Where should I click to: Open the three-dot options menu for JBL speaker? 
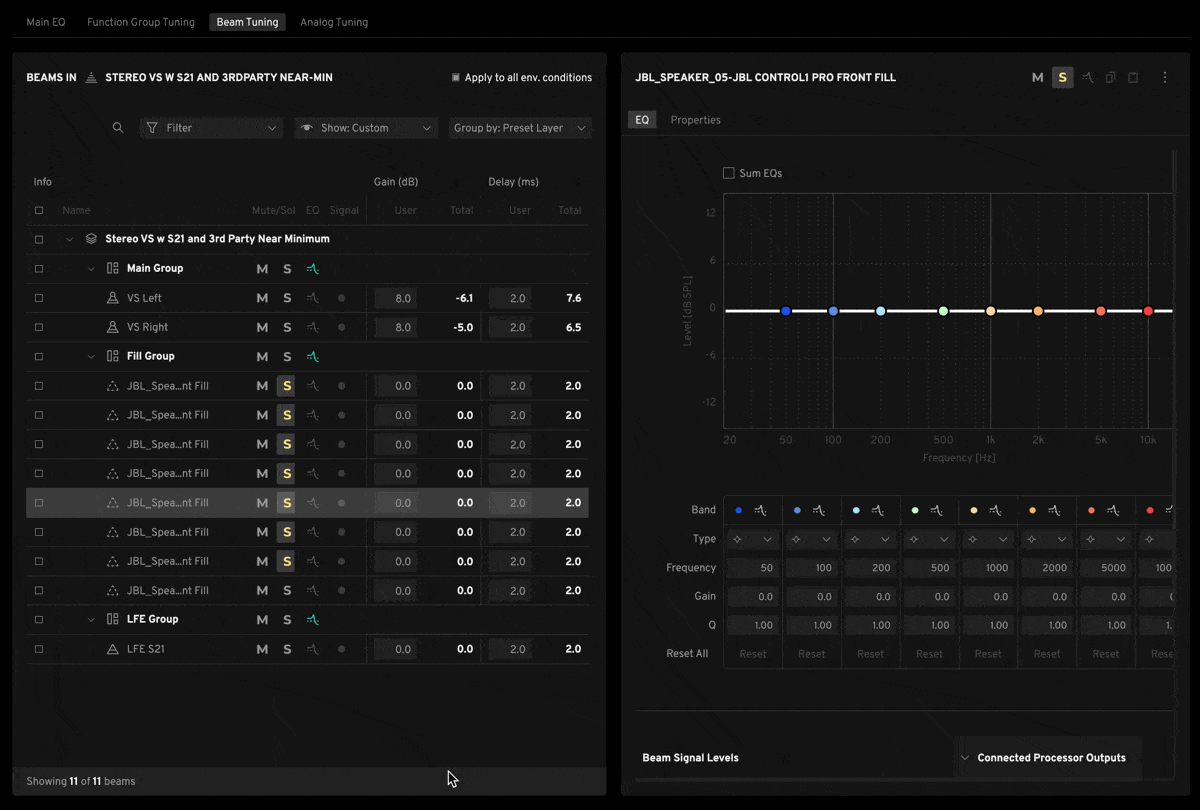point(1164,78)
